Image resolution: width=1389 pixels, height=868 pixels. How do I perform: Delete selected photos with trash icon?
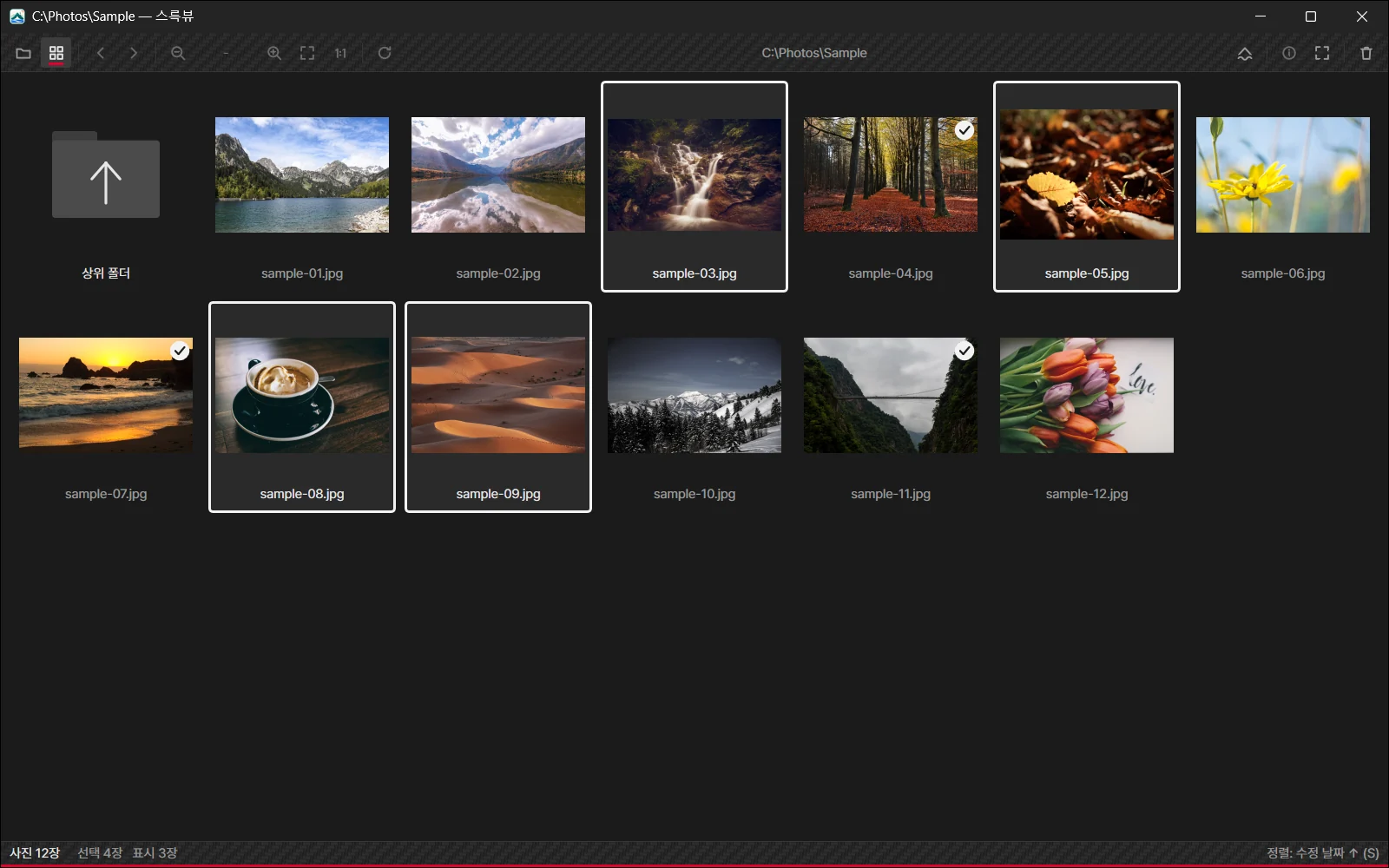(x=1366, y=53)
